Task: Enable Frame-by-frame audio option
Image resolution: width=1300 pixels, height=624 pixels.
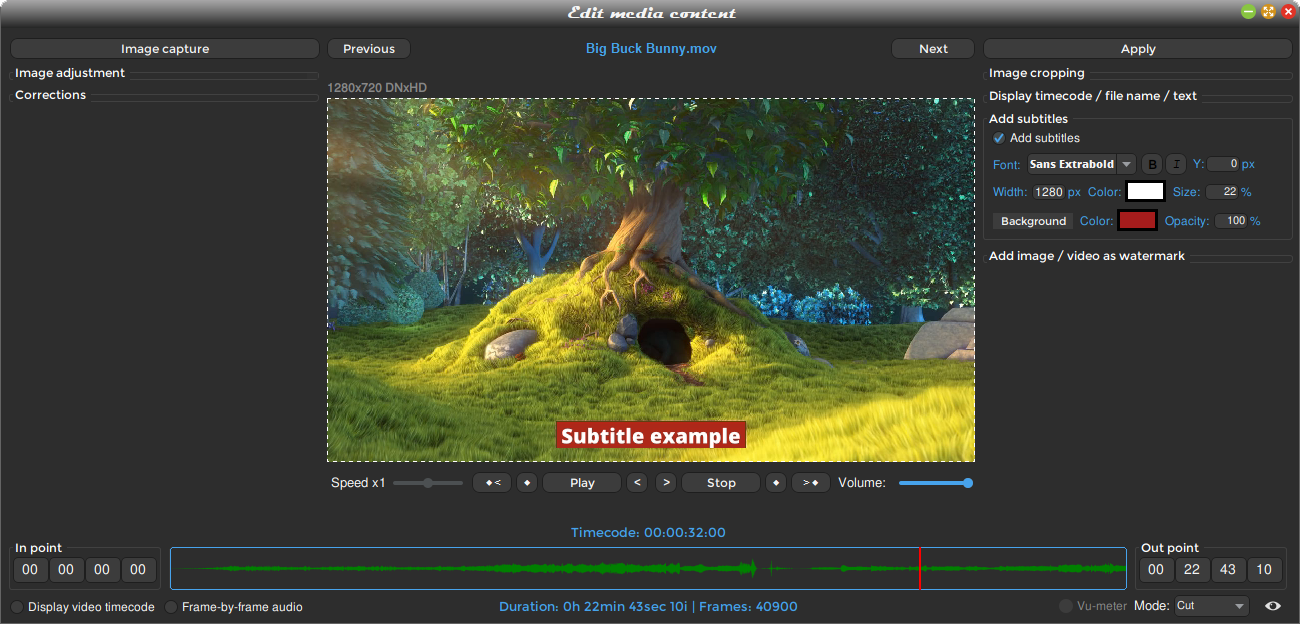Action: pos(172,607)
